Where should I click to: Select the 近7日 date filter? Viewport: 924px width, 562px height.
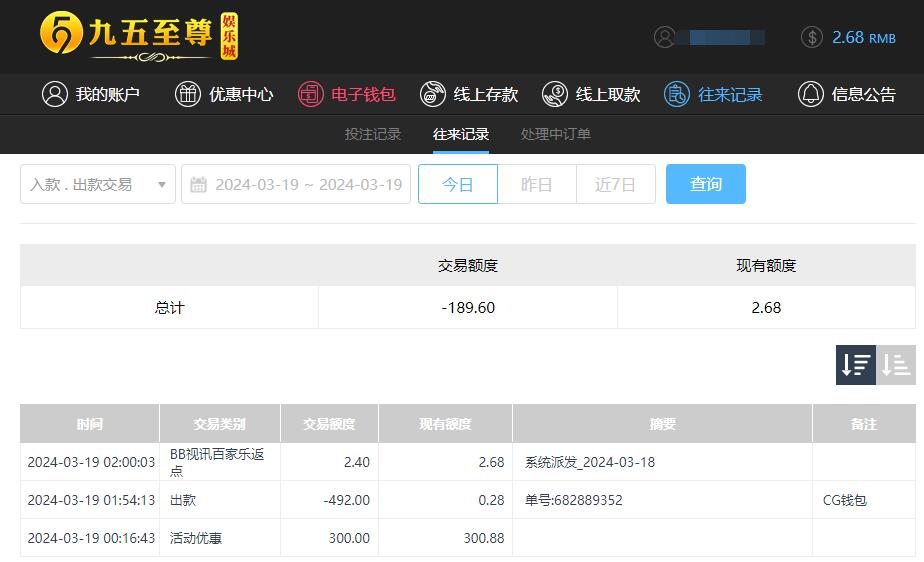[x=616, y=184]
